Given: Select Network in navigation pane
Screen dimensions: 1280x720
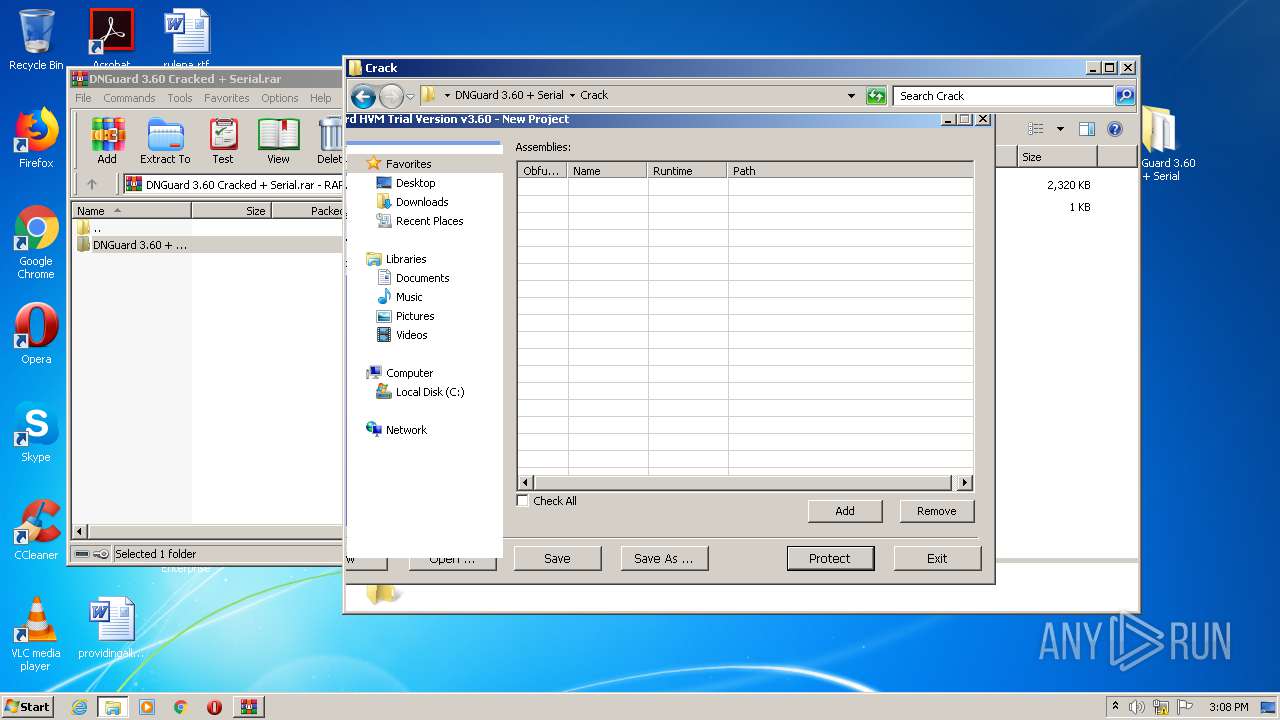Looking at the screenshot, I should coord(406,430).
